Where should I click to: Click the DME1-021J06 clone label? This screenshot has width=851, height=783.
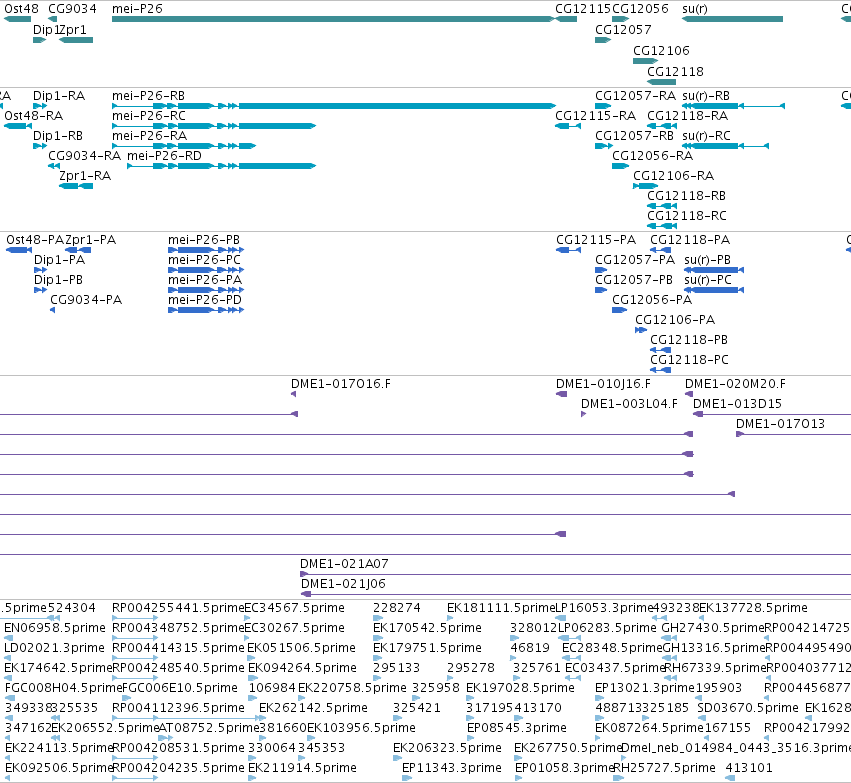(343, 584)
